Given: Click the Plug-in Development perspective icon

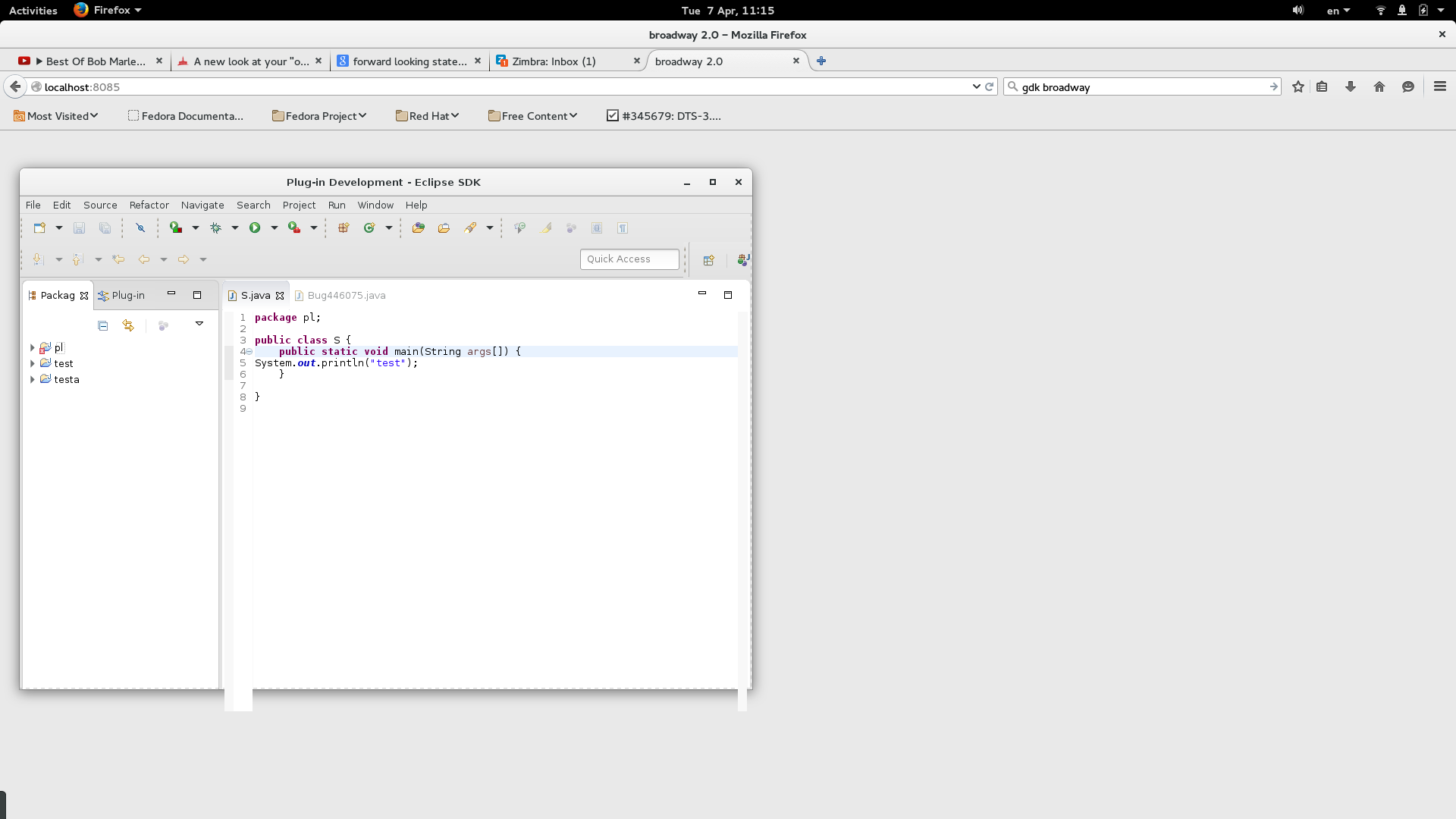Looking at the screenshot, I should point(743,260).
